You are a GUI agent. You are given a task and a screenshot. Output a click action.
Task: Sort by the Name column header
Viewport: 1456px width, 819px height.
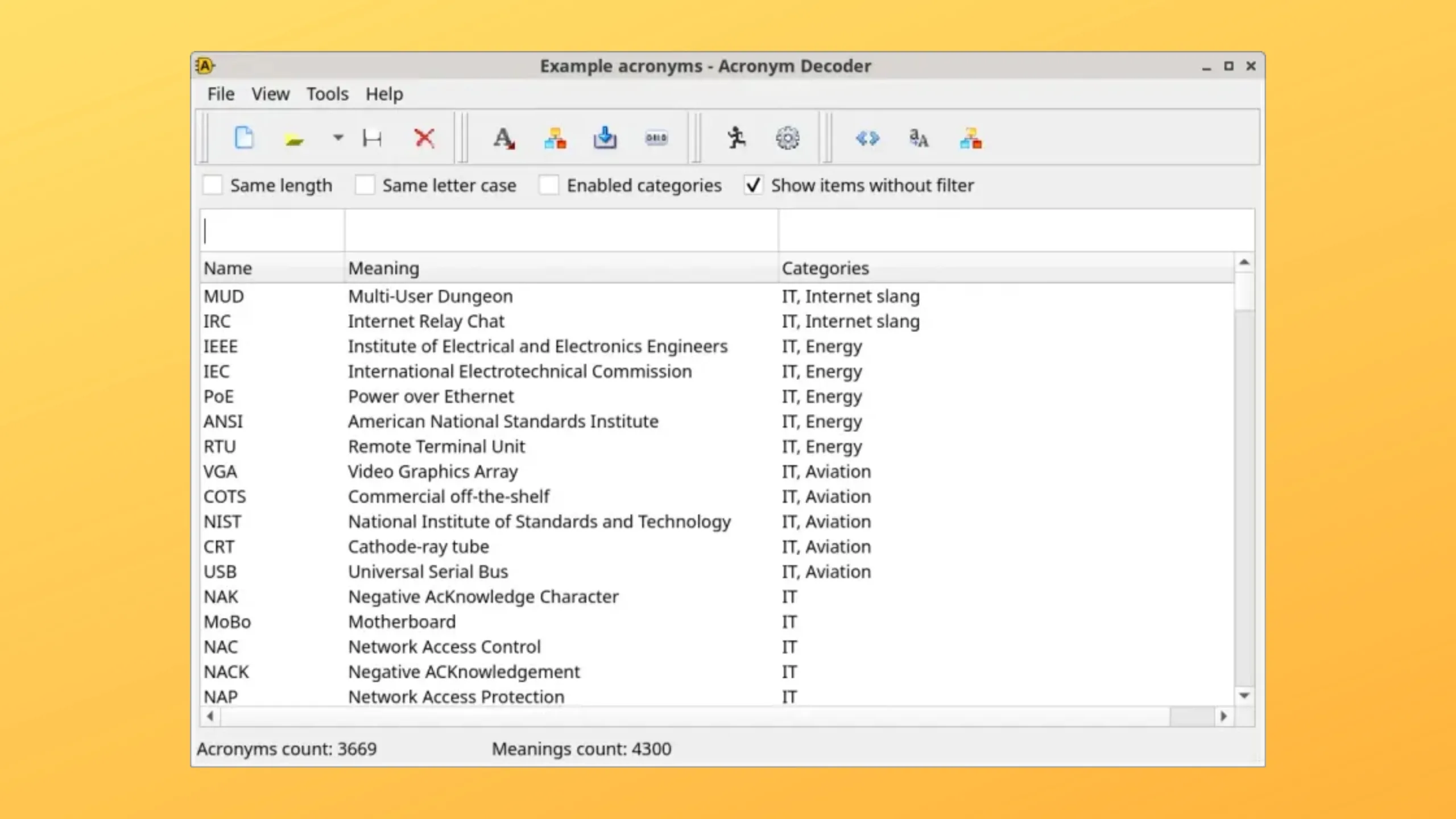[272, 268]
